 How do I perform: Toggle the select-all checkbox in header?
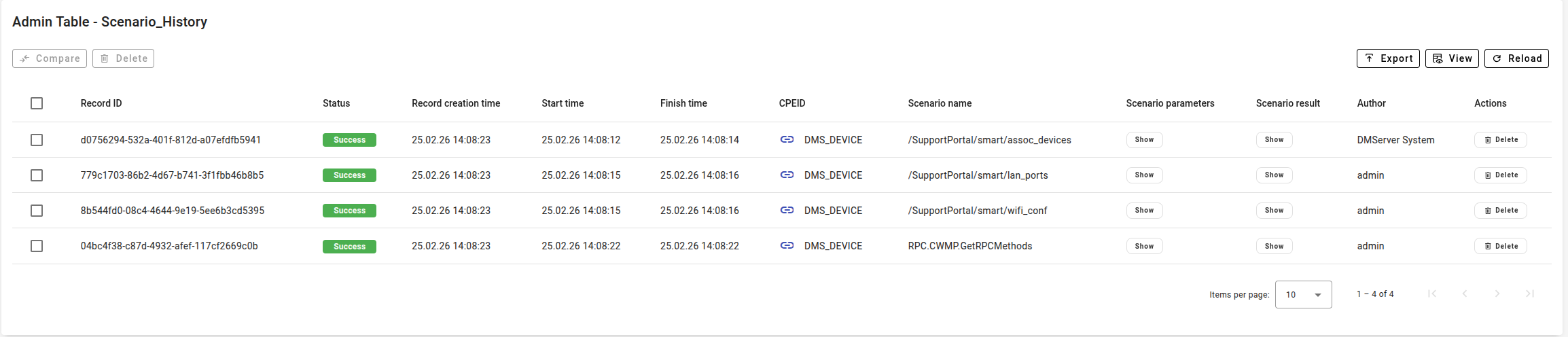tap(37, 103)
